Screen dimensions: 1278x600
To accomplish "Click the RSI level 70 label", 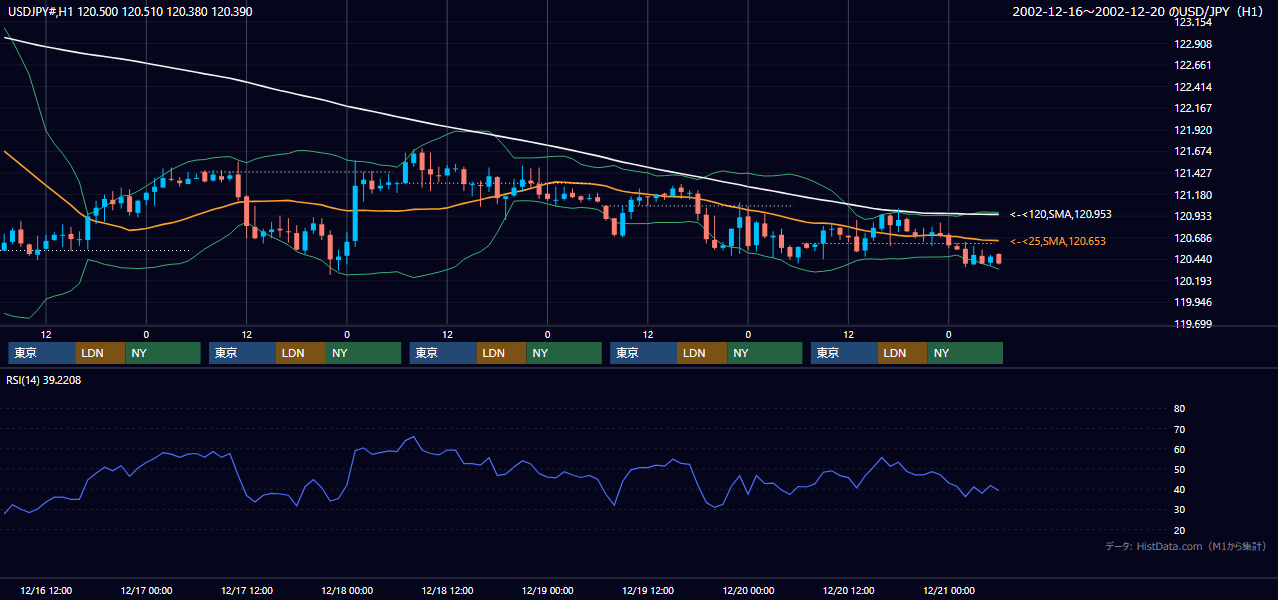I will point(1179,429).
